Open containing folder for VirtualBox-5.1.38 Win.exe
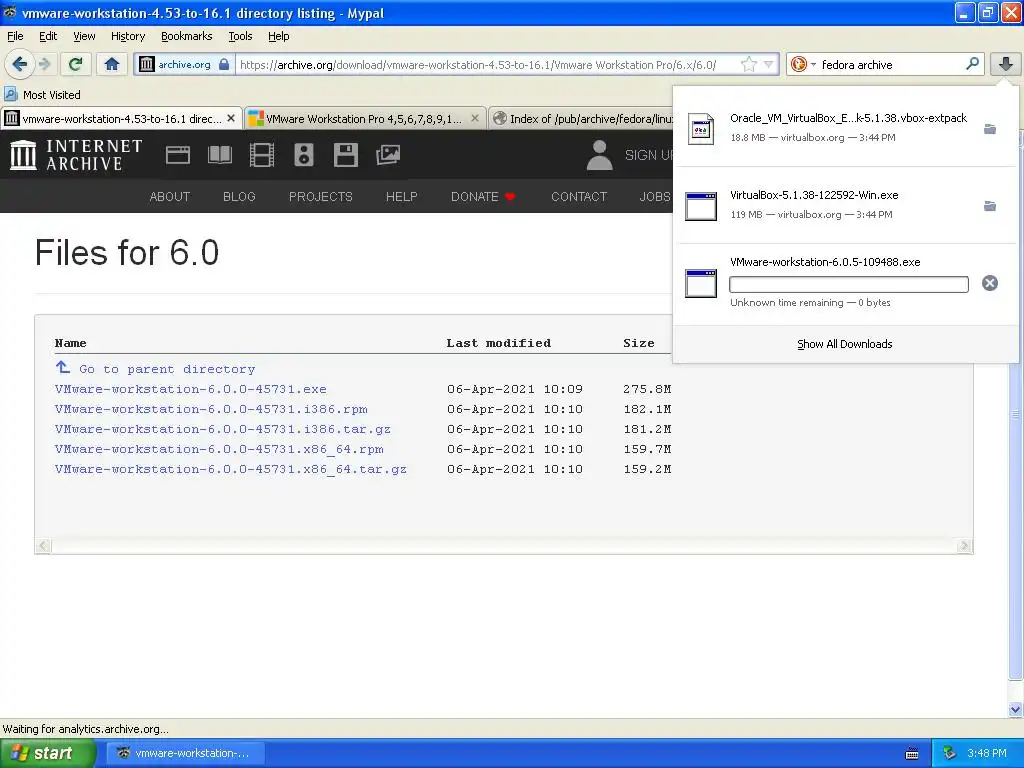This screenshot has height=768, width=1024. tap(990, 206)
